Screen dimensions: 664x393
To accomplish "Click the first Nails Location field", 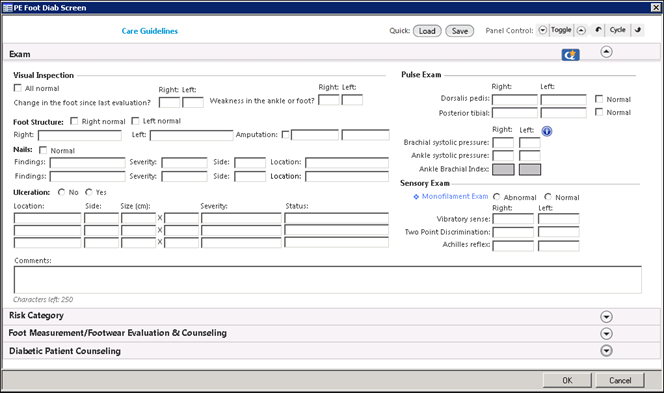I will (x=347, y=163).
